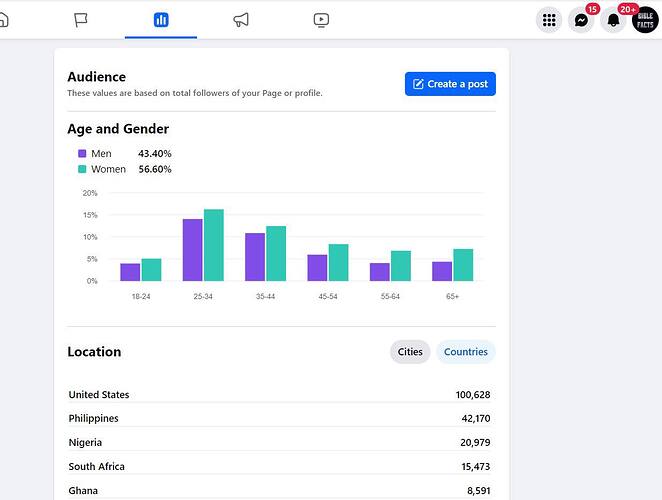Open the notifications bell icon
The width and height of the screenshot is (662, 500).
[x=613, y=20]
